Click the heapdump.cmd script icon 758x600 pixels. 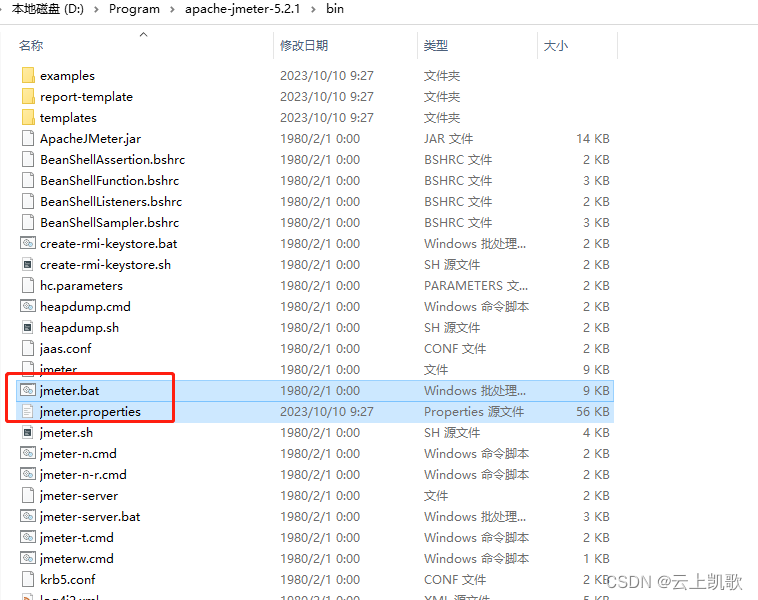click(x=28, y=307)
